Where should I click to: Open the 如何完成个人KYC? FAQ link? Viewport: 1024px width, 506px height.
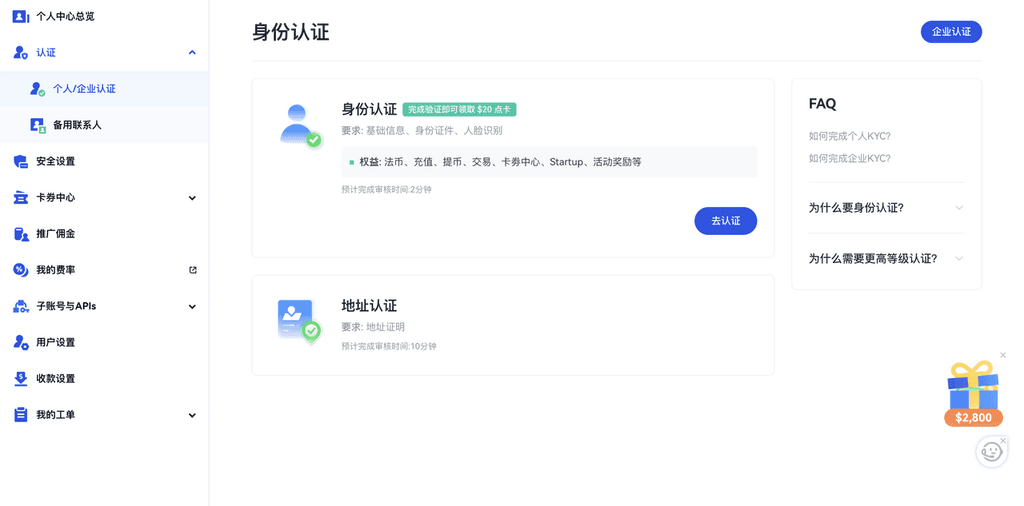pos(849,136)
